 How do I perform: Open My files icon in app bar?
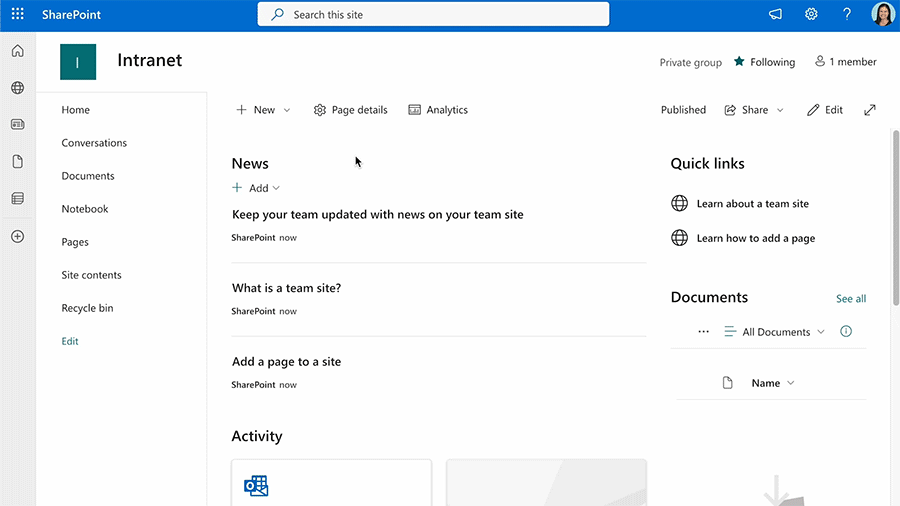[x=18, y=162]
